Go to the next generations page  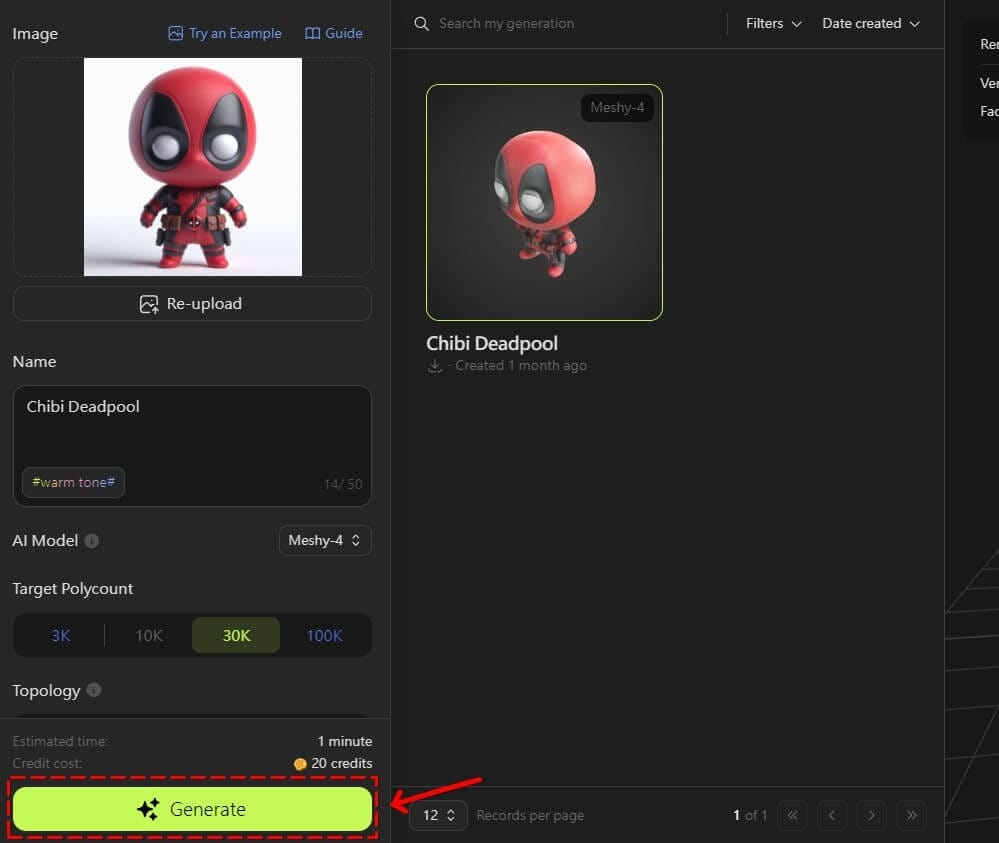872,815
